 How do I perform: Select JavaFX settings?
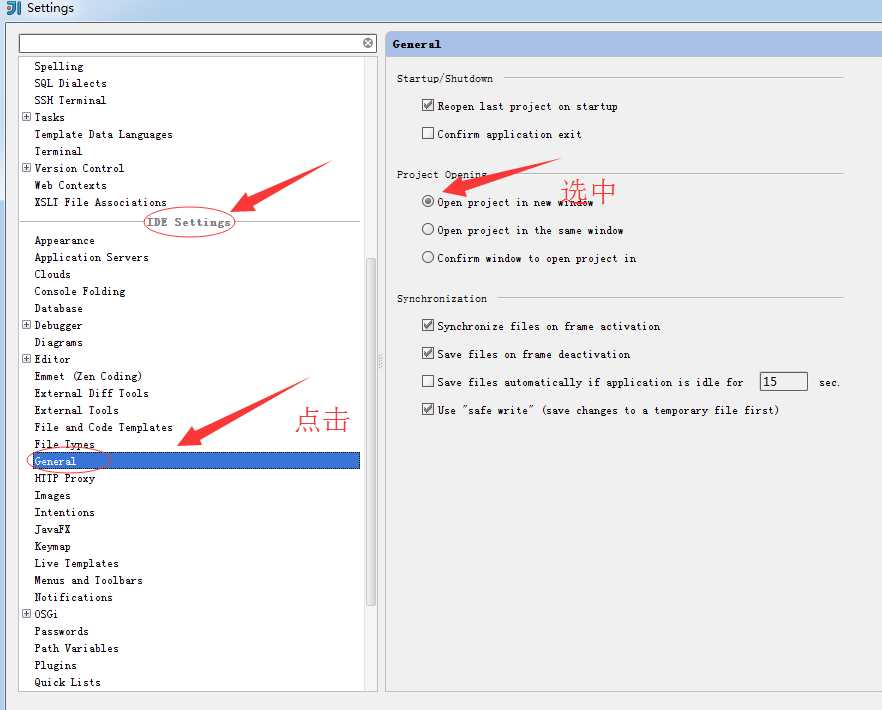point(53,529)
